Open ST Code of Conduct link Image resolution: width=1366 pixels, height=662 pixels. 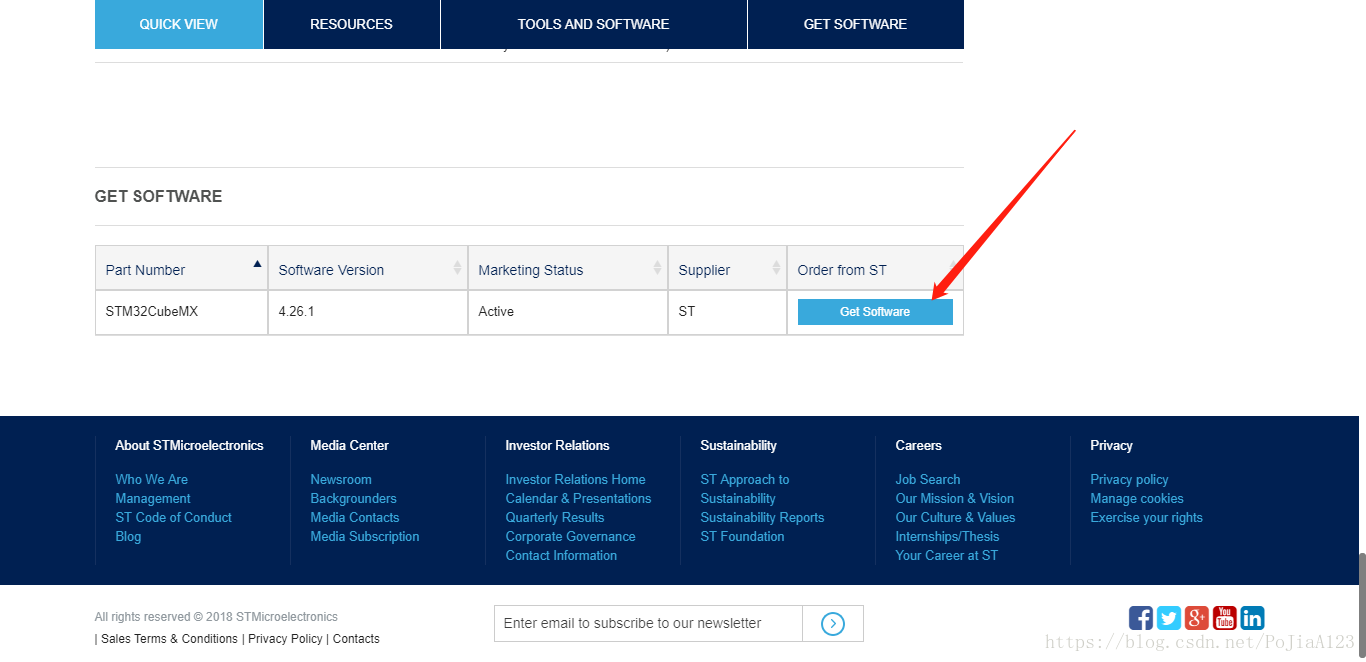tap(174, 518)
